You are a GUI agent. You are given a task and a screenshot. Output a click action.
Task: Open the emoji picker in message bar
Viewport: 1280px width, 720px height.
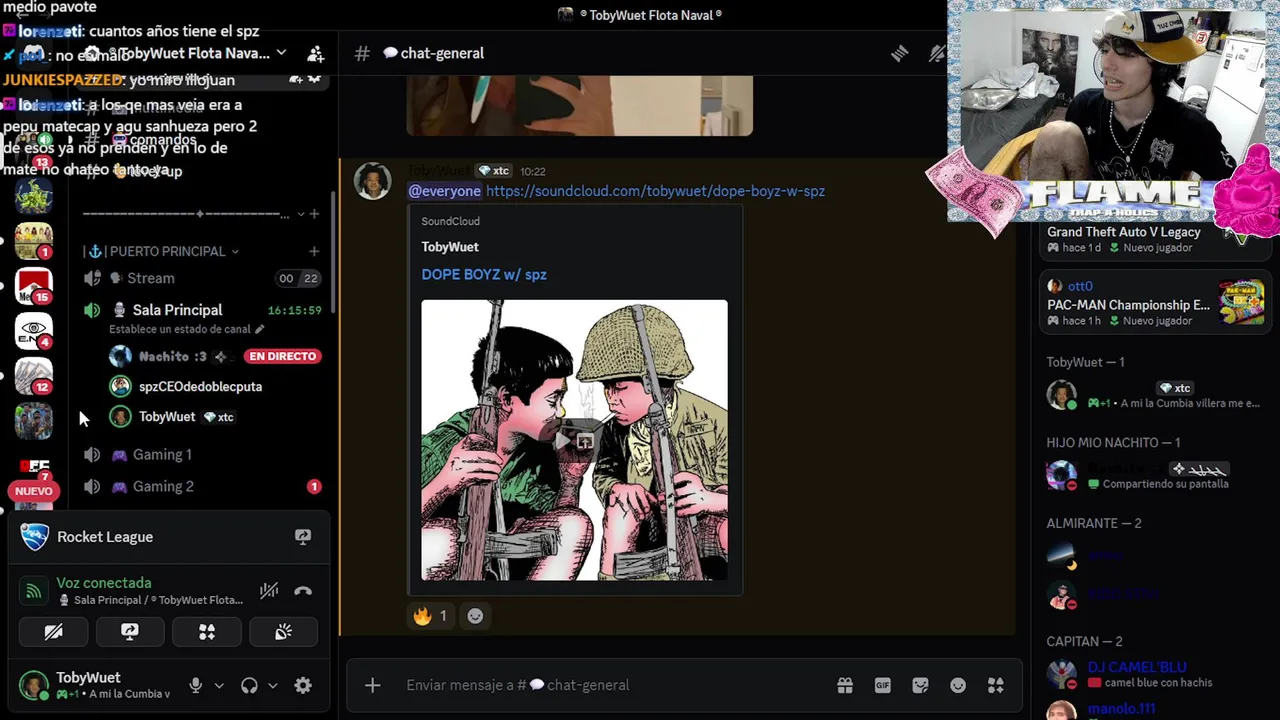tap(958, 685)
